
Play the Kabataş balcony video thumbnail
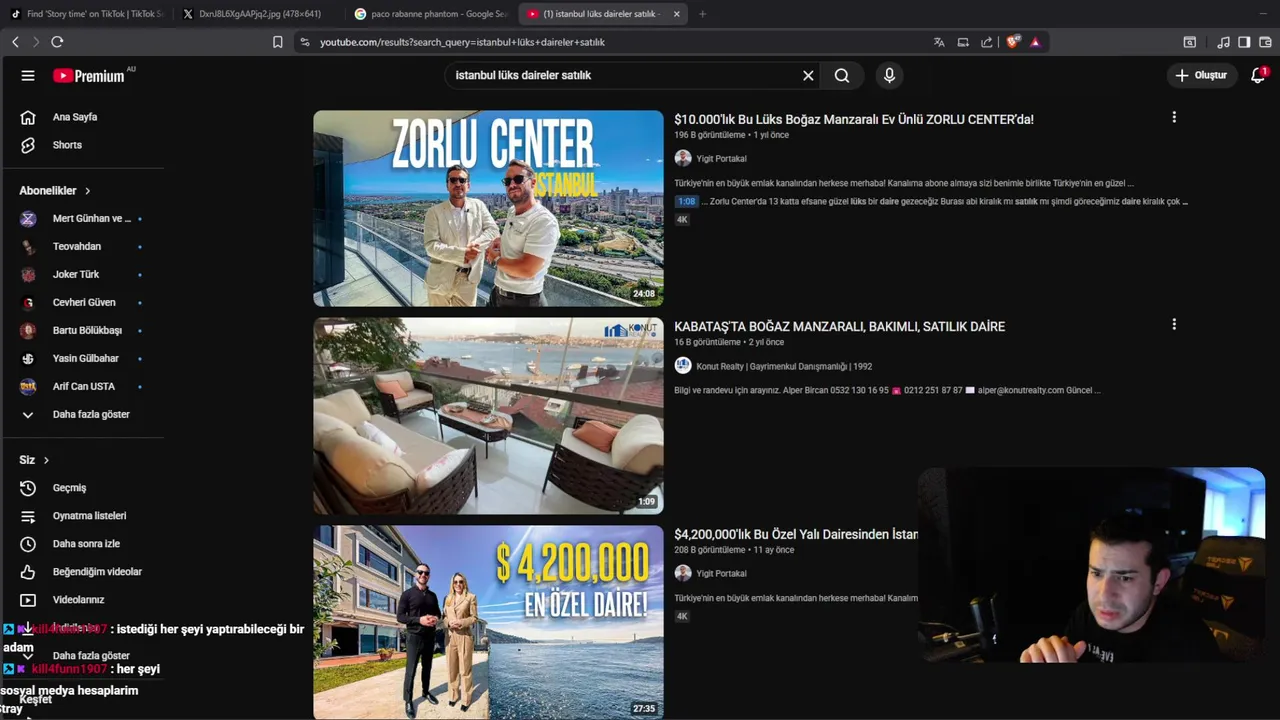tap(488, 416)
